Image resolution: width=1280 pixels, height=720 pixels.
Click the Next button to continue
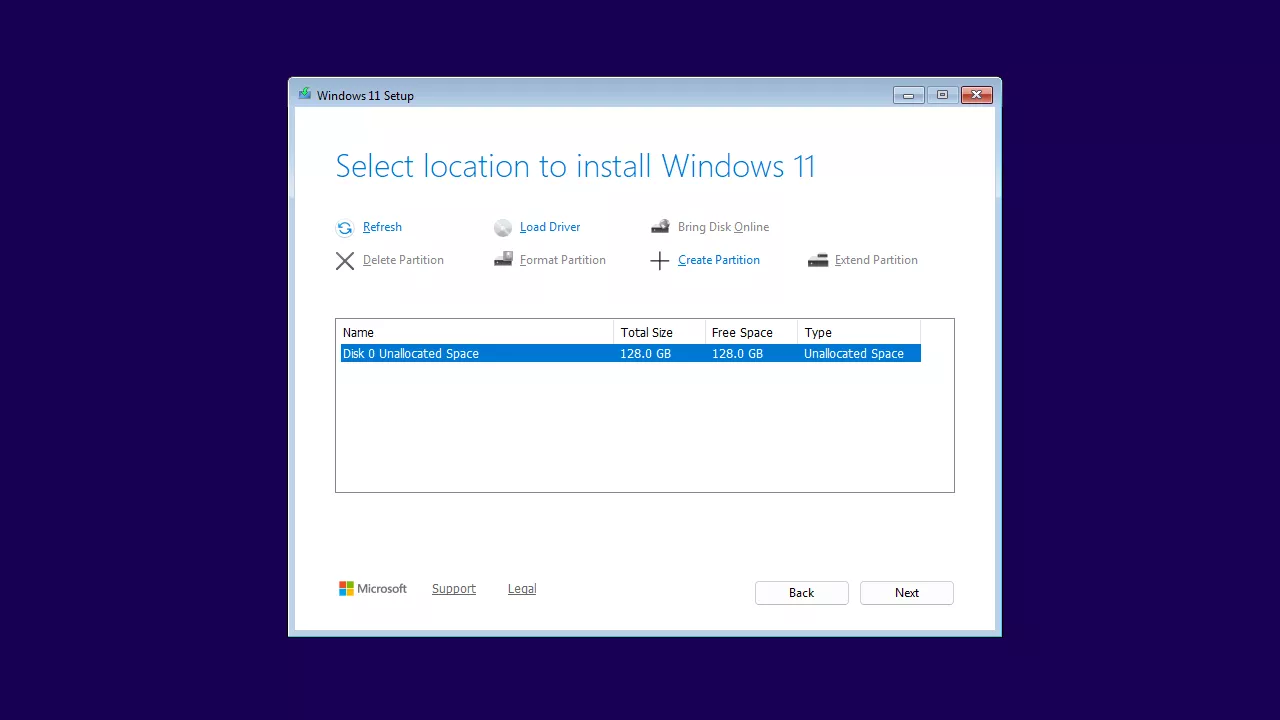pos(906,592)
